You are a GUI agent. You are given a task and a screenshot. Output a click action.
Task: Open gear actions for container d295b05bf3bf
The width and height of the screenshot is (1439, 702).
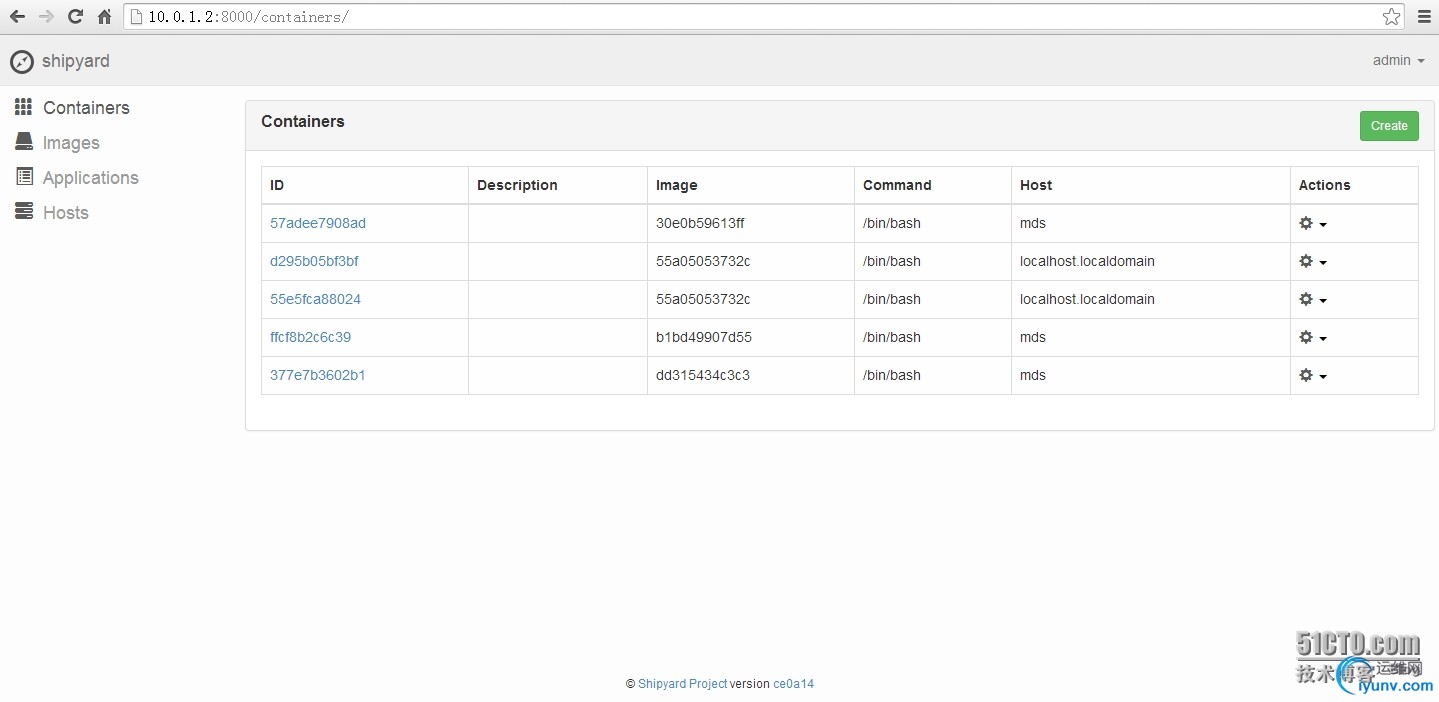click(x=1312, y=262)
